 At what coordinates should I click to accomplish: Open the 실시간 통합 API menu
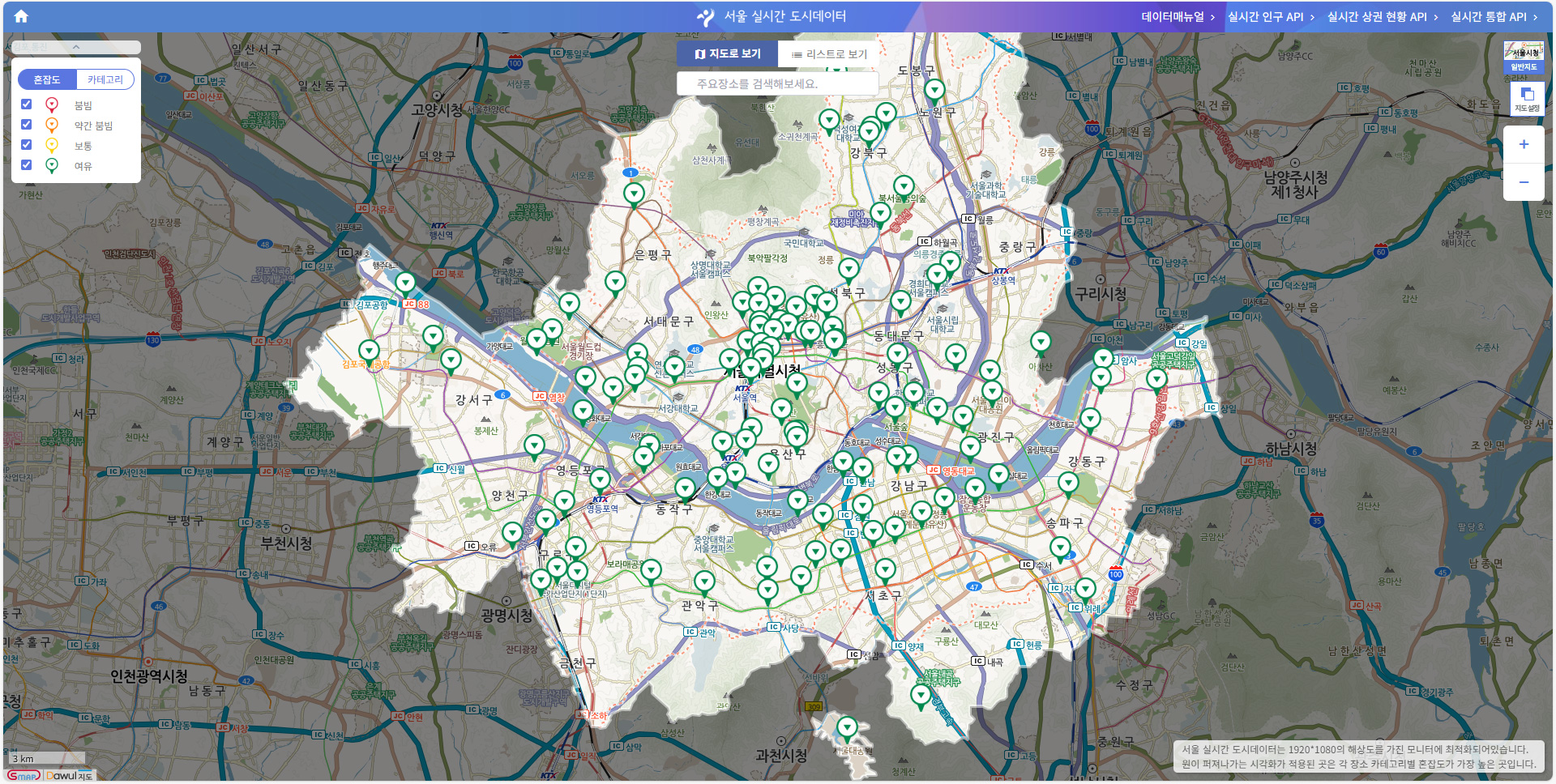click(x=1494, y=16)
